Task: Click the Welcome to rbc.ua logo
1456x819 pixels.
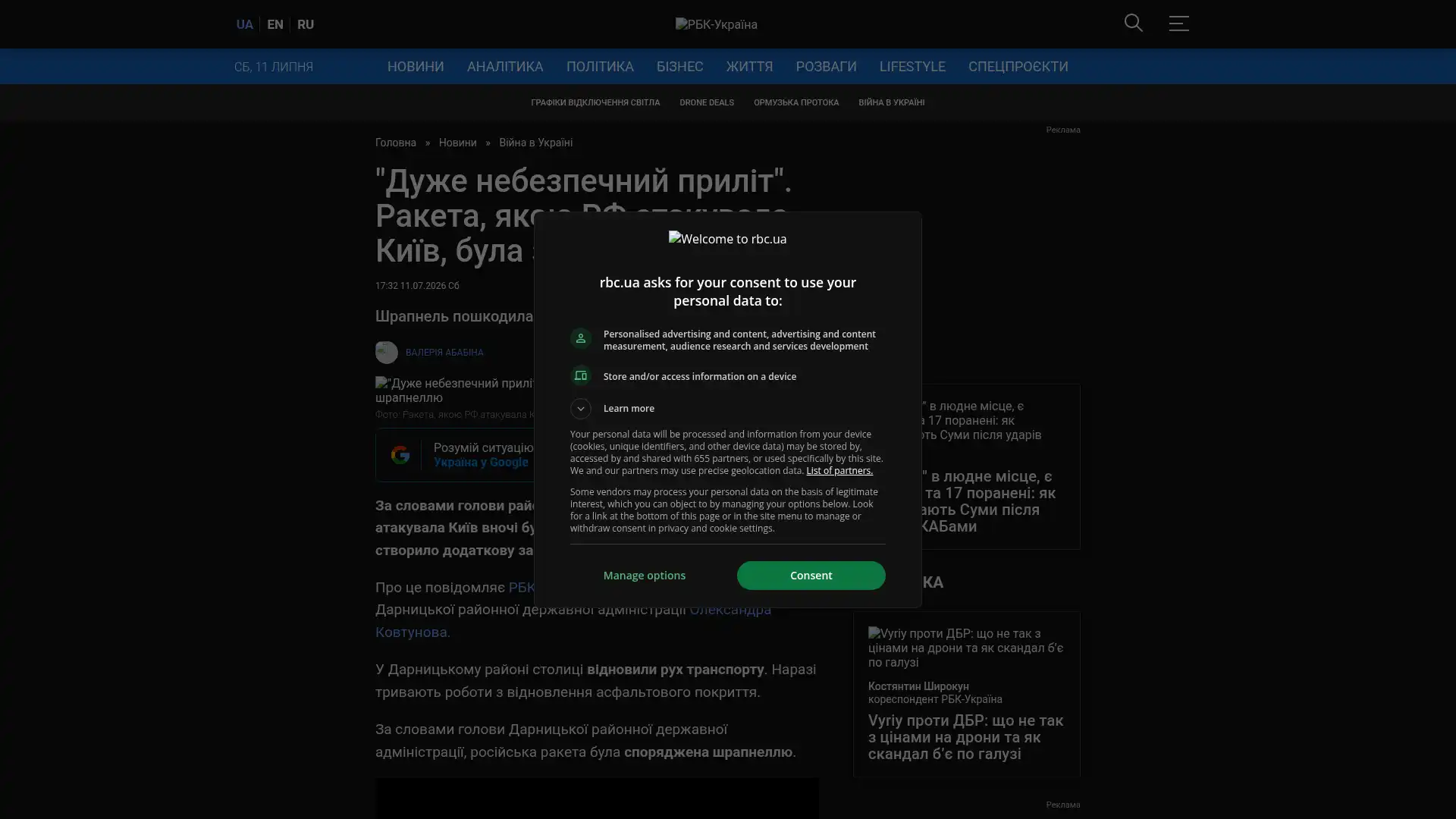Action: click(x=727, y=239)
